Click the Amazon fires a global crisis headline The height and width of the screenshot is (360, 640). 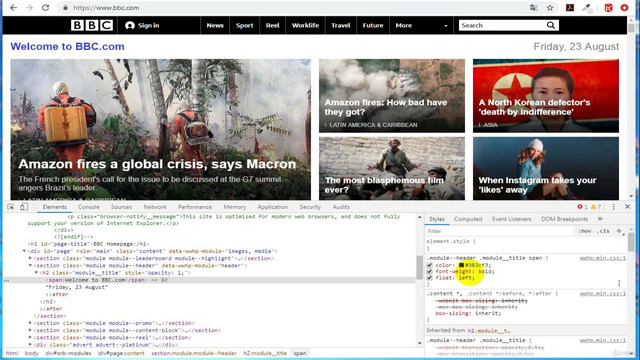point(157,164)
